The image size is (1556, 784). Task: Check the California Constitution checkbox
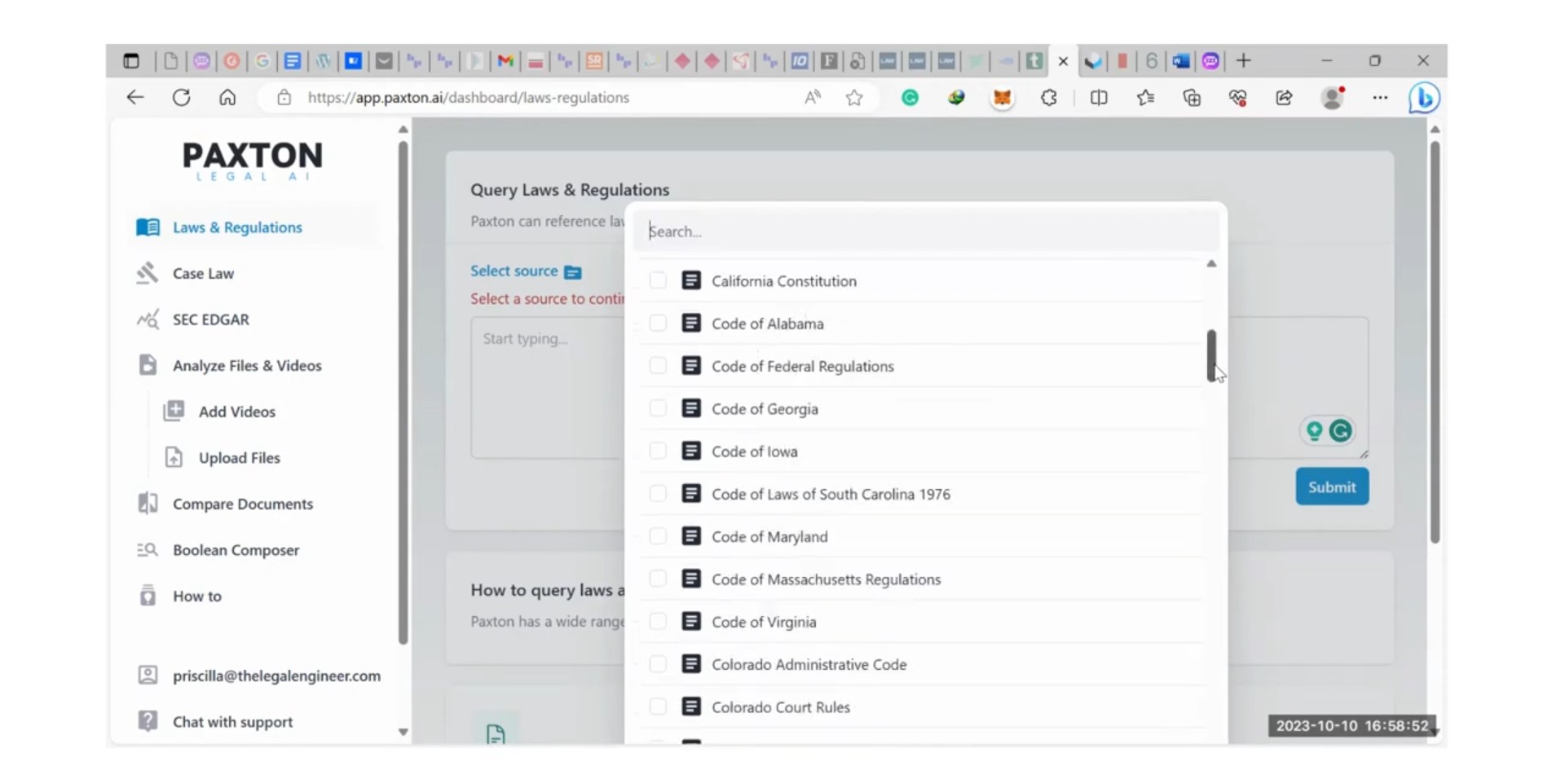(658, 280)
